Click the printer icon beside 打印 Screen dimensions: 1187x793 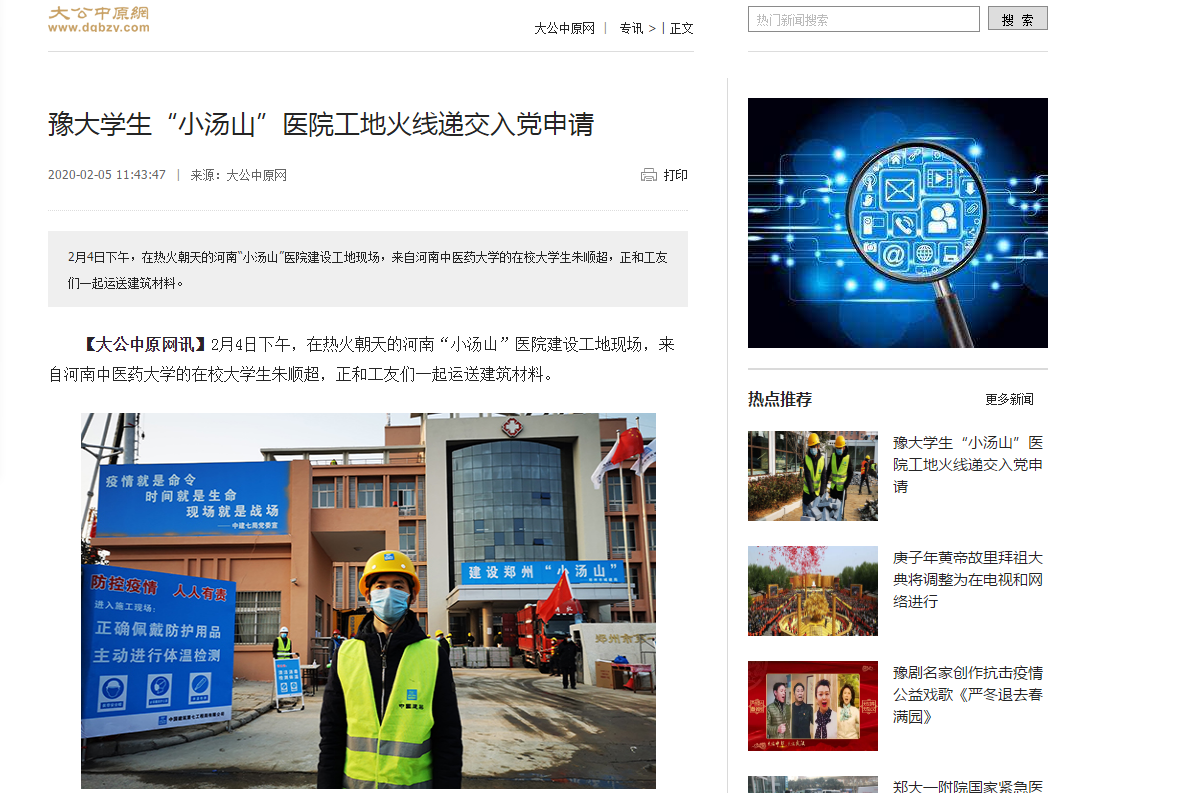[649, 175]
